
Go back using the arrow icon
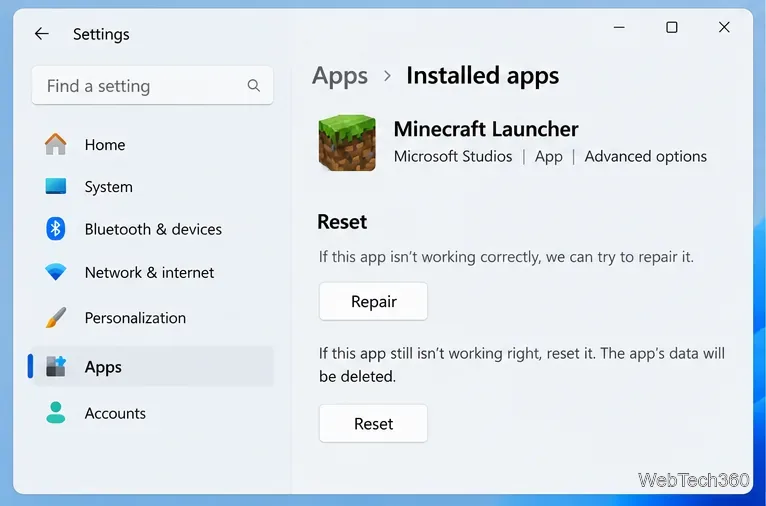click(42, 34)
